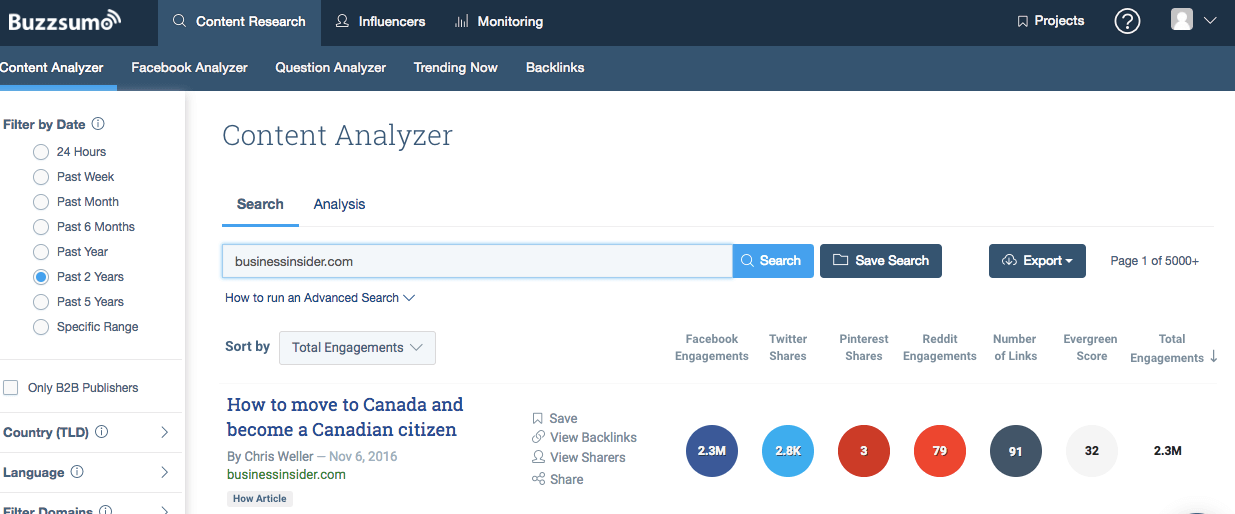
Task: Click the Facebook Engagements column header
Action: 712,347
